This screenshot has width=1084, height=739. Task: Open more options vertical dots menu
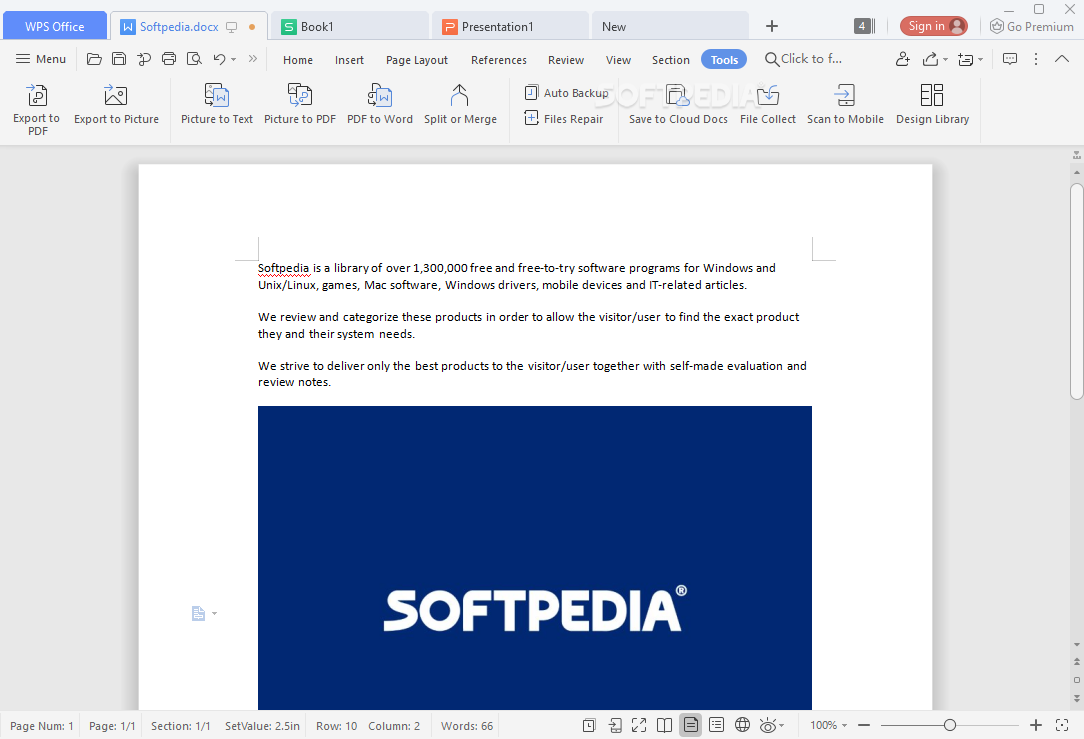(x=1036, y=59)
